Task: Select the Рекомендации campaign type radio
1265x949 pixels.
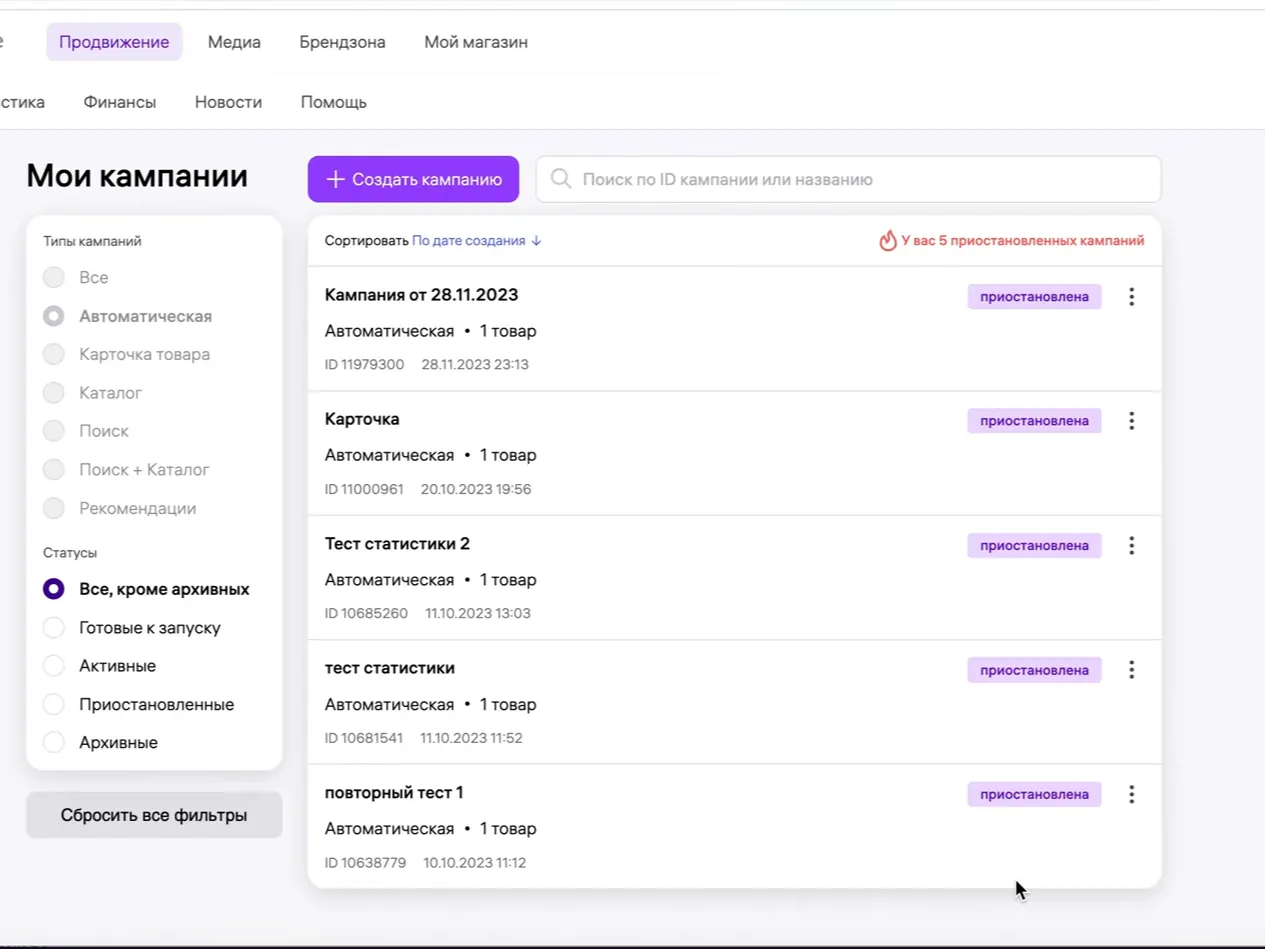Action: [54, 508]
